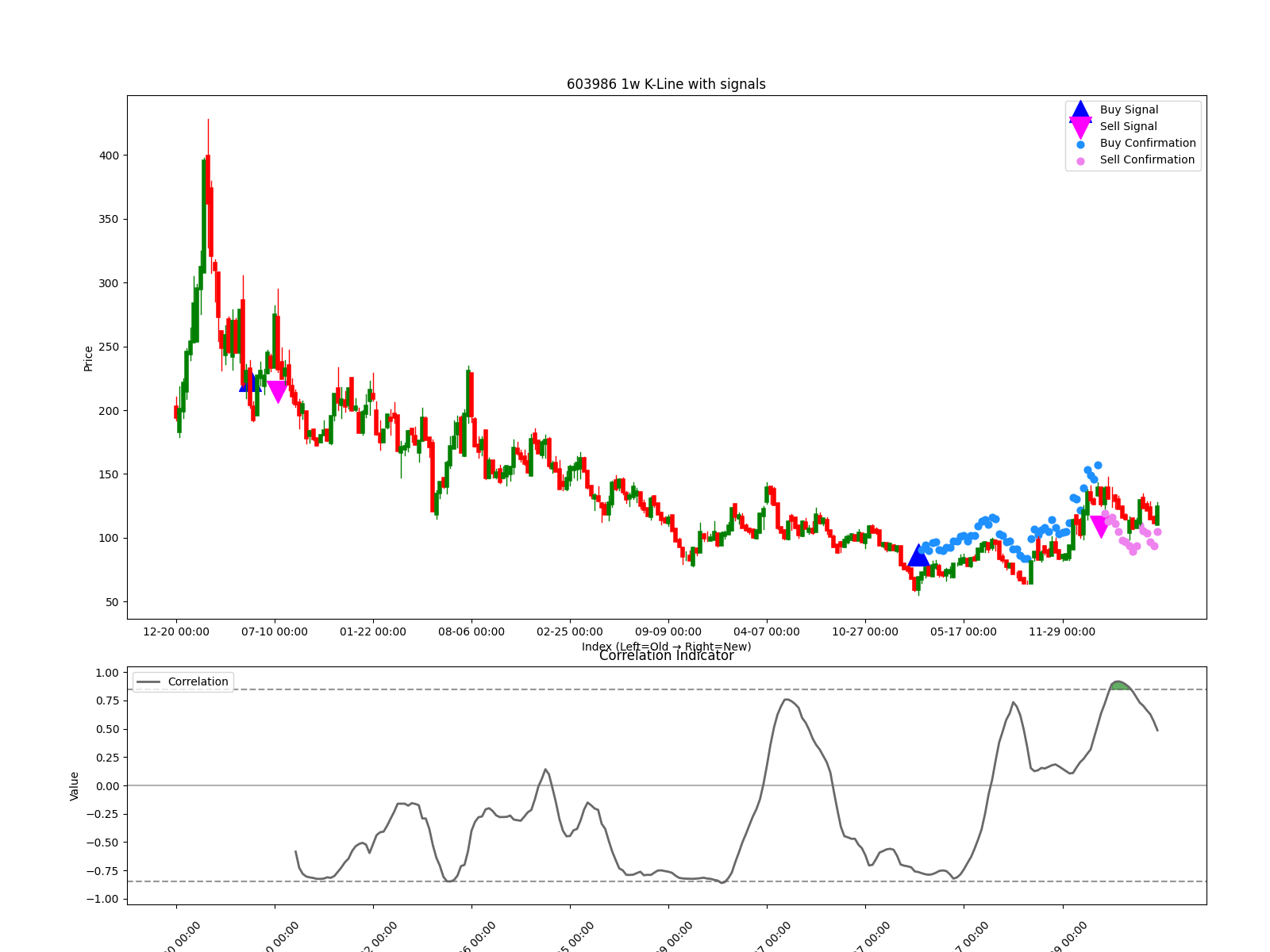The height and width of the screenshot is (952, 1270).
Task: Click the 'Sell Signal' legend label
Action: [x=1128, y=127]
